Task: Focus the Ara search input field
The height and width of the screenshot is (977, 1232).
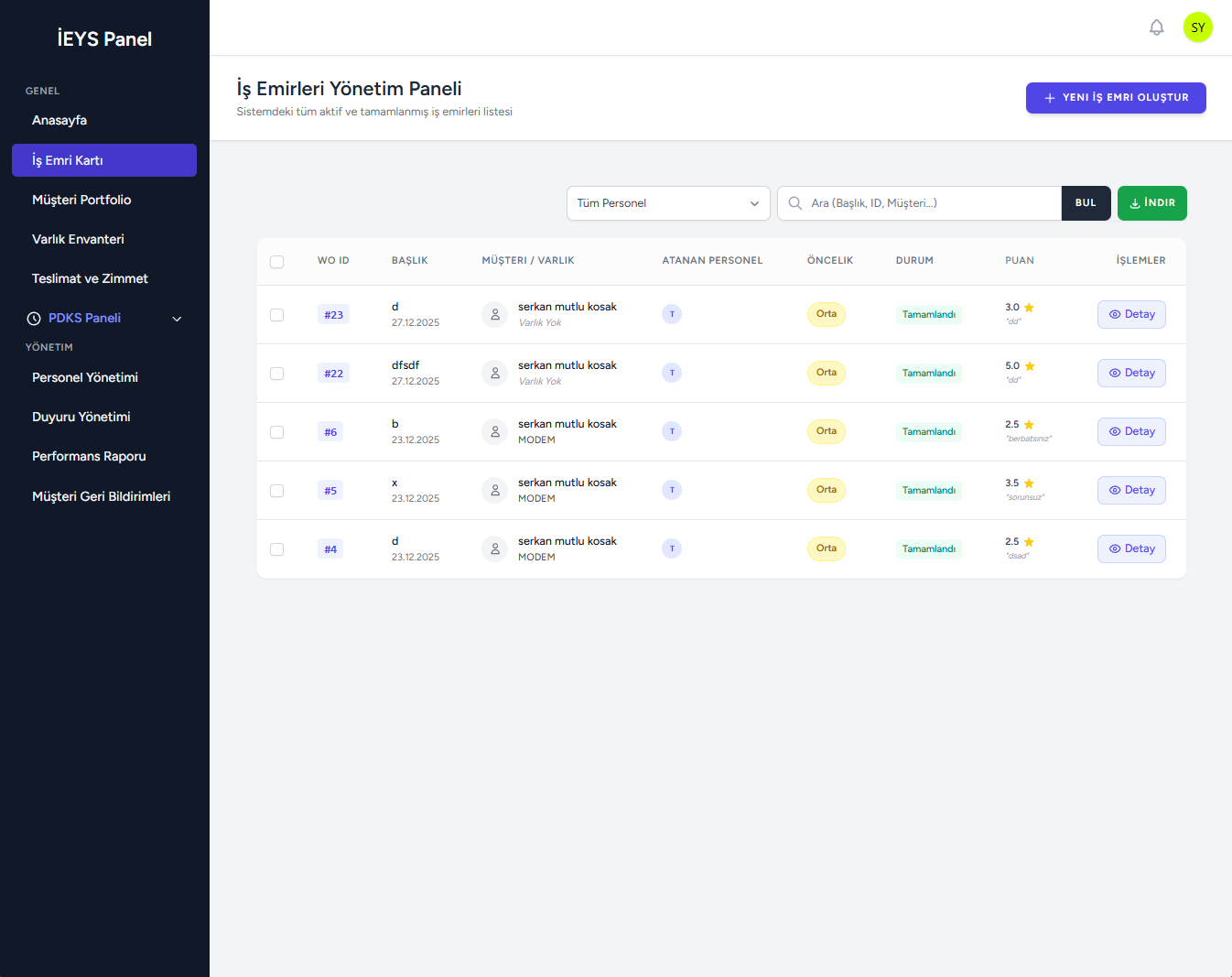Action: [929, 203]
